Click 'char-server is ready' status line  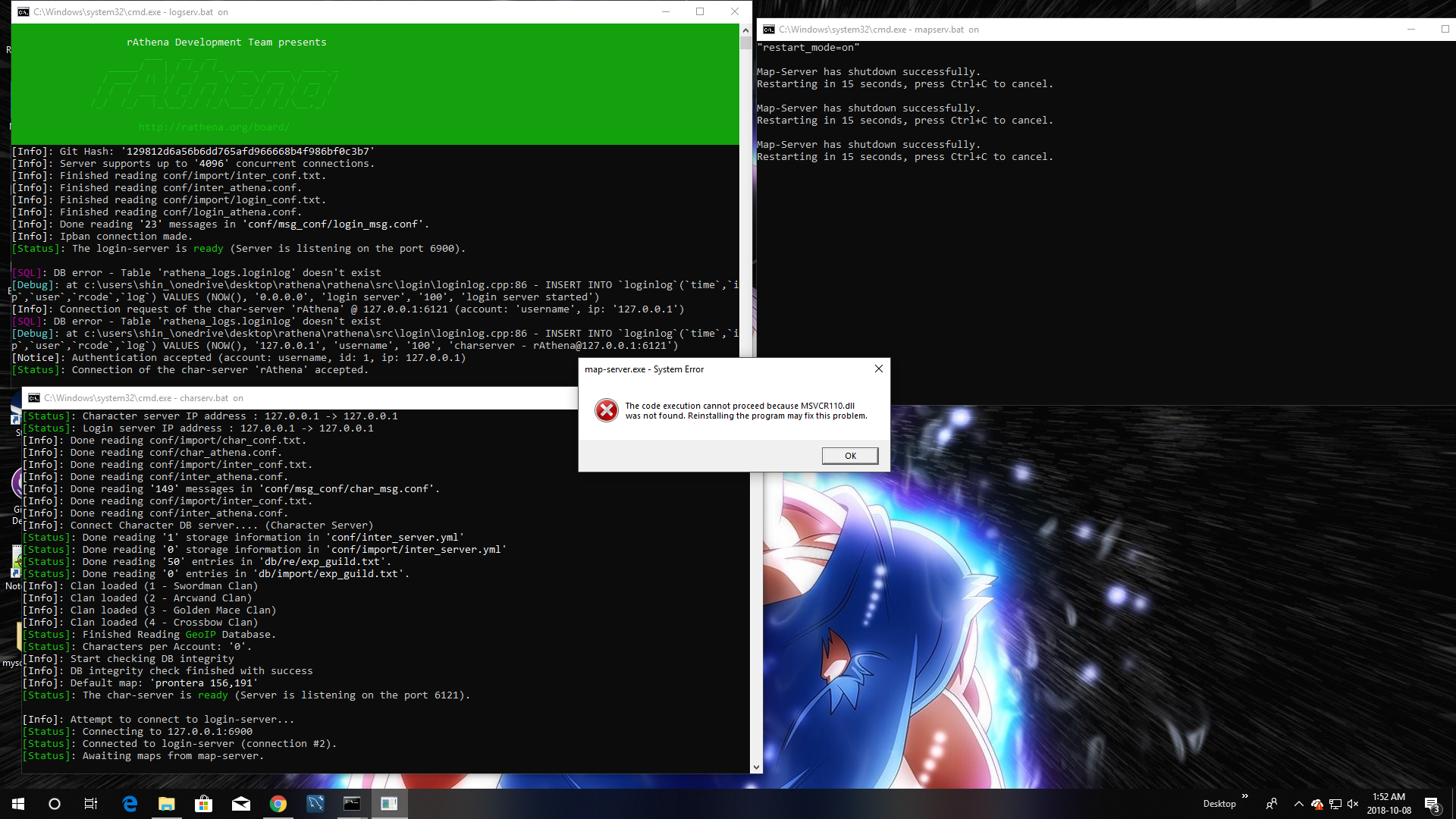point(246,695)
